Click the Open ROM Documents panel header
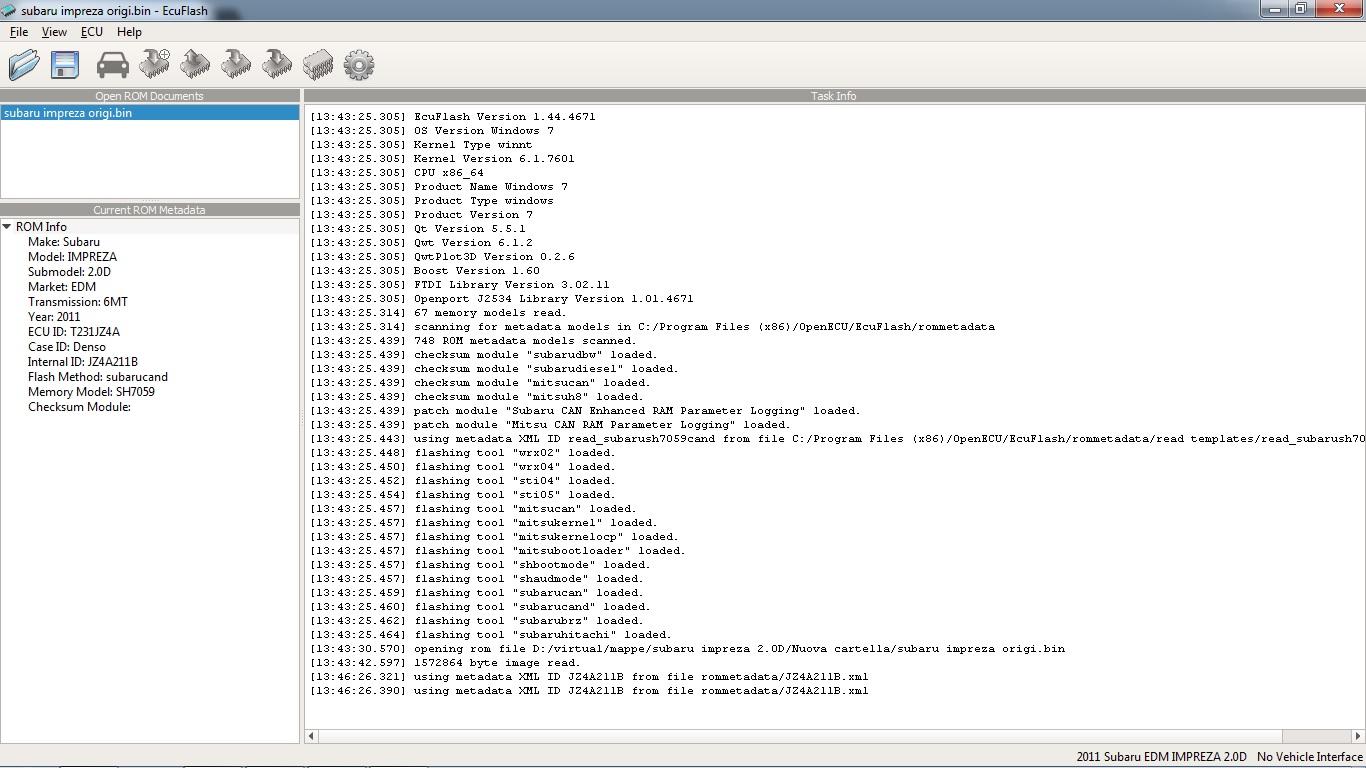The image size is (1366, 768). (150, 96)
